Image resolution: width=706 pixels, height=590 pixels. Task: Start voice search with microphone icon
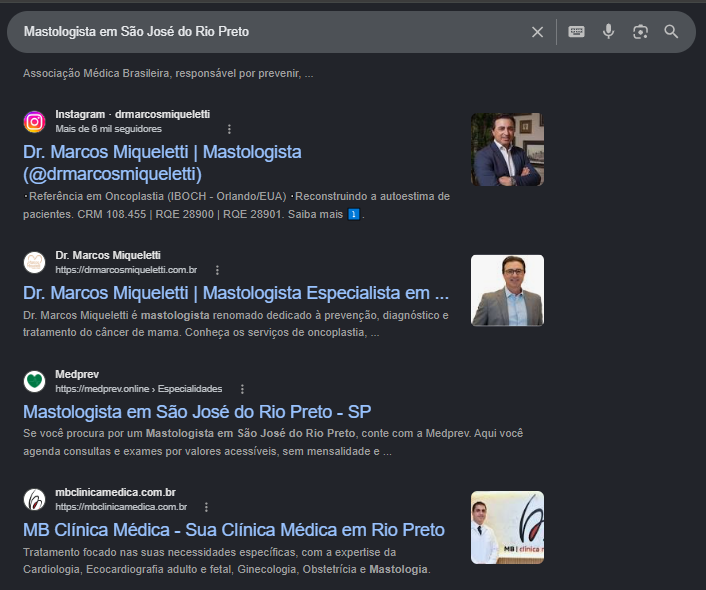[608, 32]
